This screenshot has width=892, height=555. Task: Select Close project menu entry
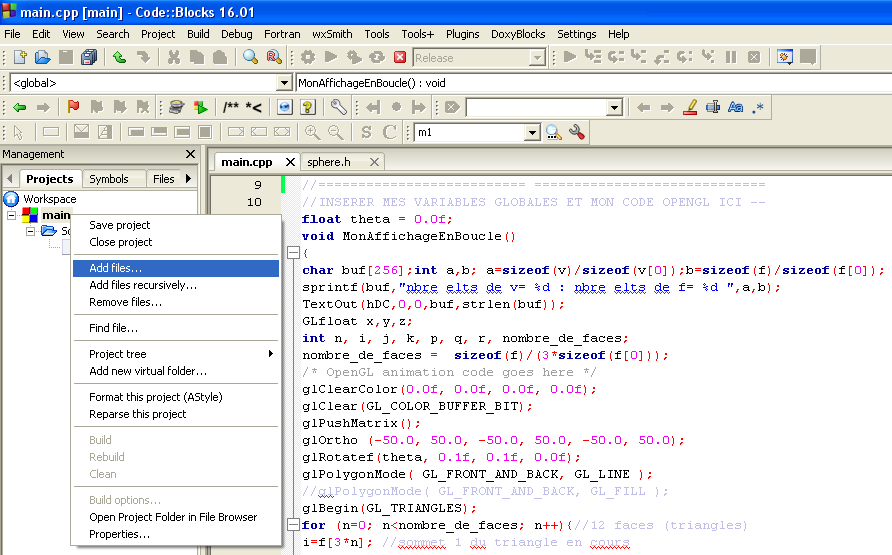[x=176, y=242]
